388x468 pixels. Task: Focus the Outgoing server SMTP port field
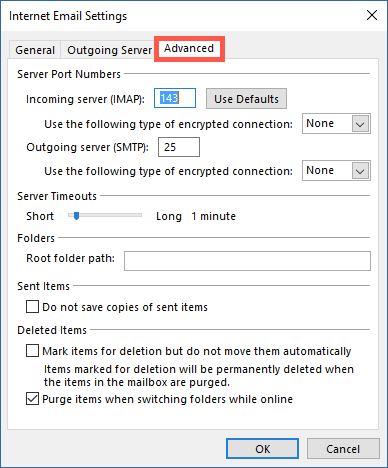pyautogui.click(x=179, y=147)
